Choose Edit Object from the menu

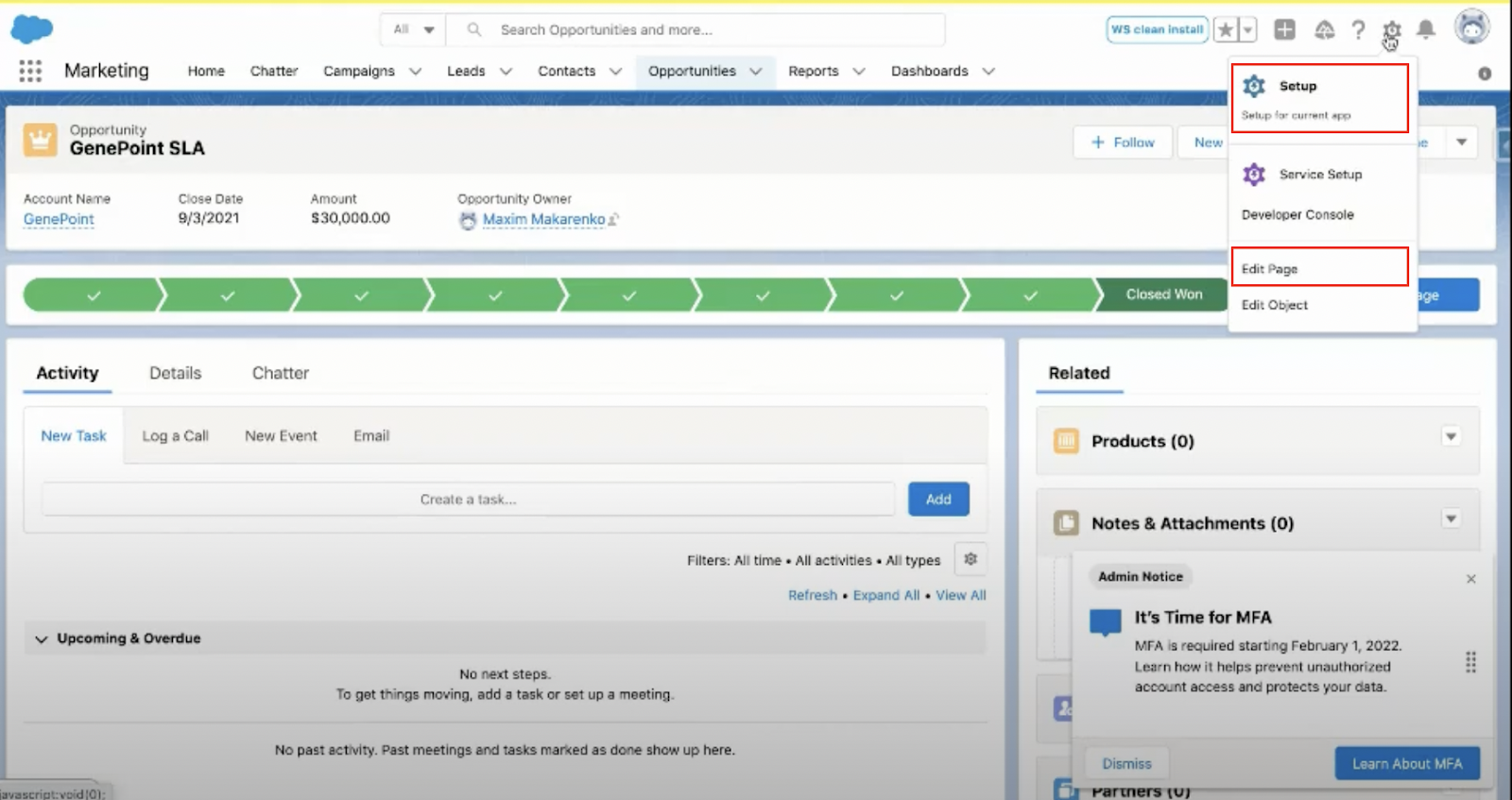[1275, 305]
